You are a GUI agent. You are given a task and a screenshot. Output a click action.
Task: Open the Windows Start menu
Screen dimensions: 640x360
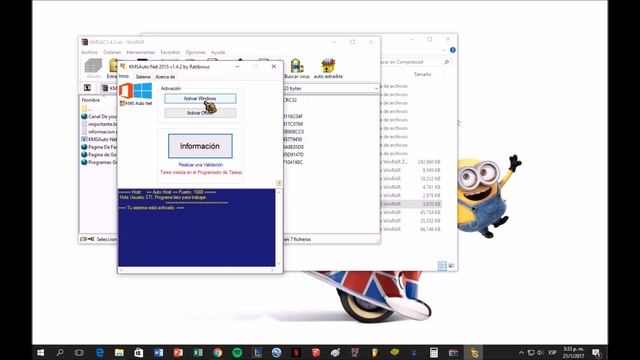click(40, 352)
